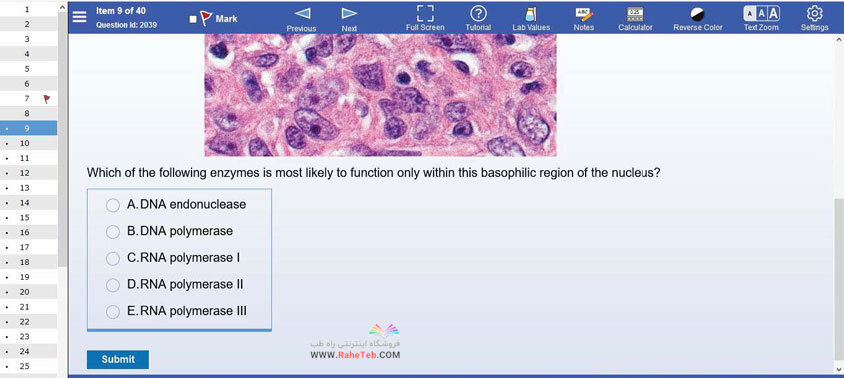Jump to question 14 in list
This screenshot has width=844, height=378.
pos(29,203)
